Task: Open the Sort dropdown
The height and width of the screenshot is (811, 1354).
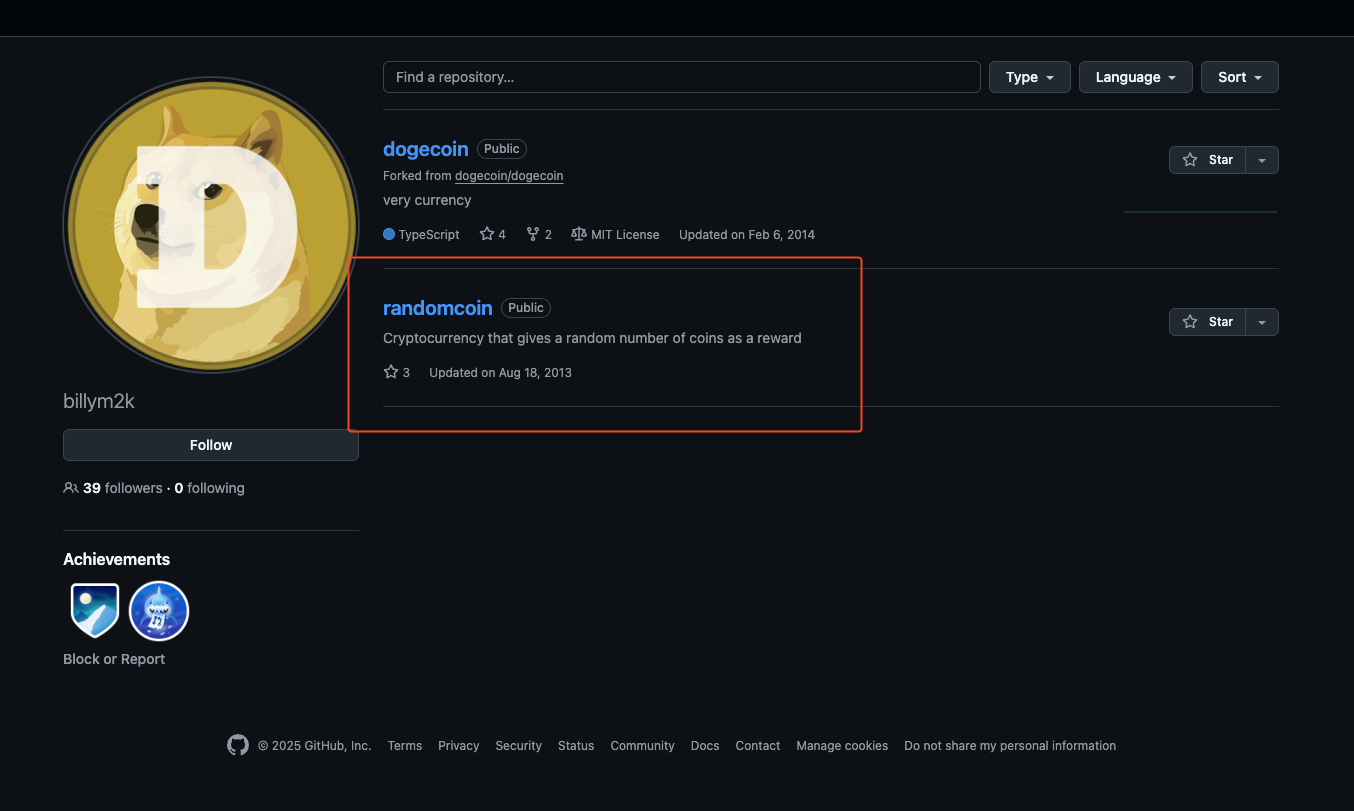Action: click(1239, 76)
